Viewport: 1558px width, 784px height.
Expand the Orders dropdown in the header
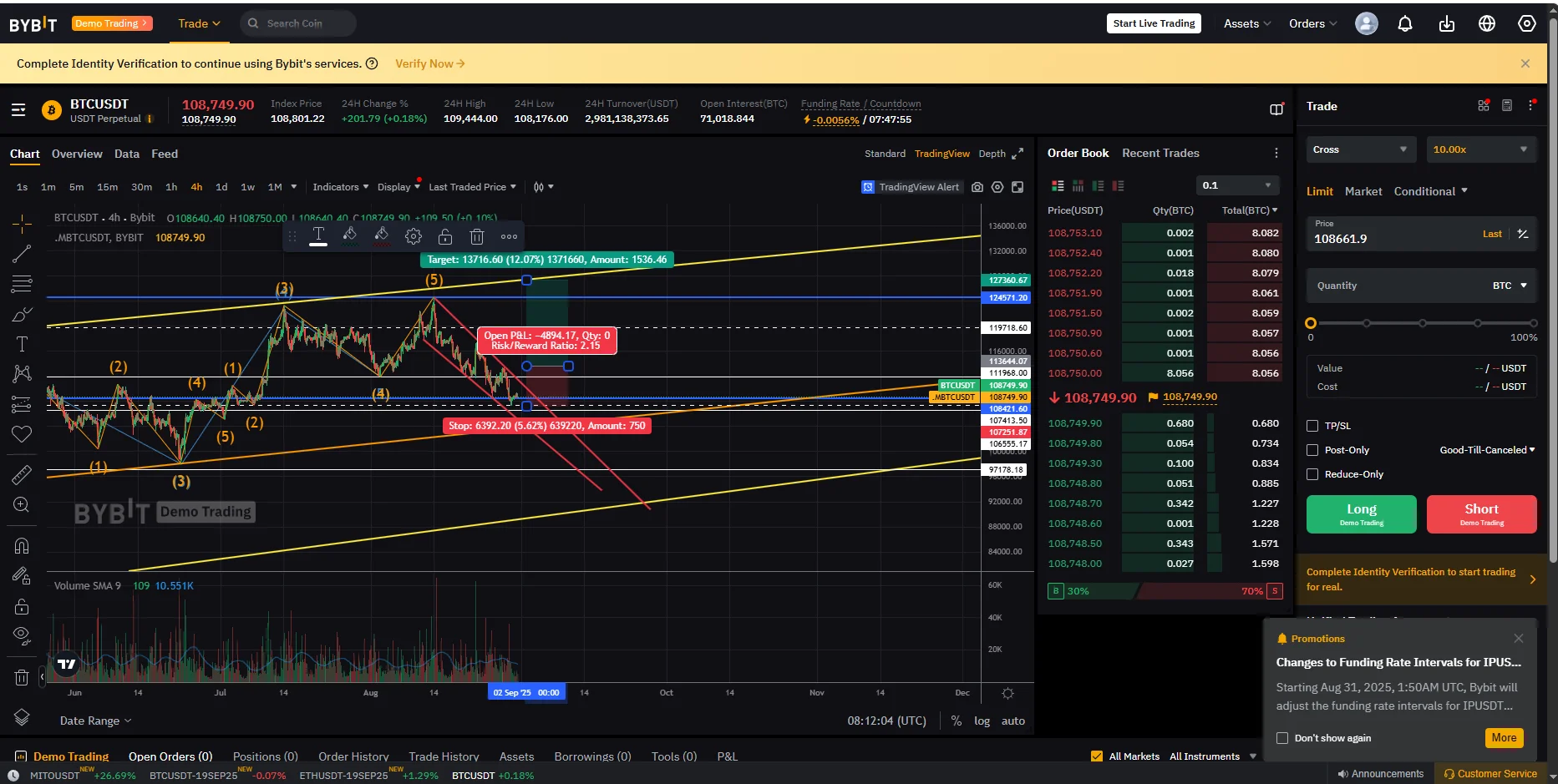coord(1312,23)
